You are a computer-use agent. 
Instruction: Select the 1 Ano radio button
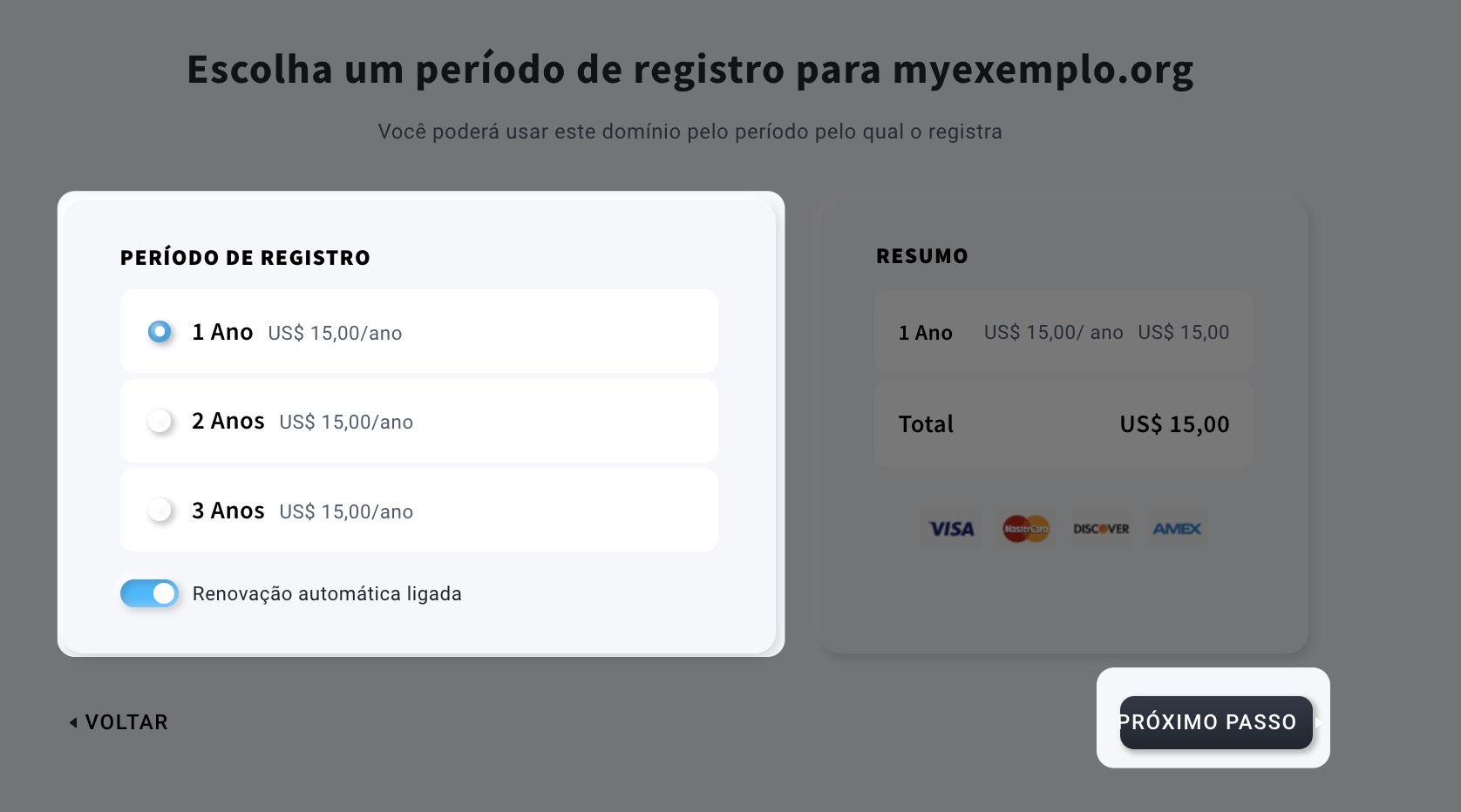click(160, 332)
